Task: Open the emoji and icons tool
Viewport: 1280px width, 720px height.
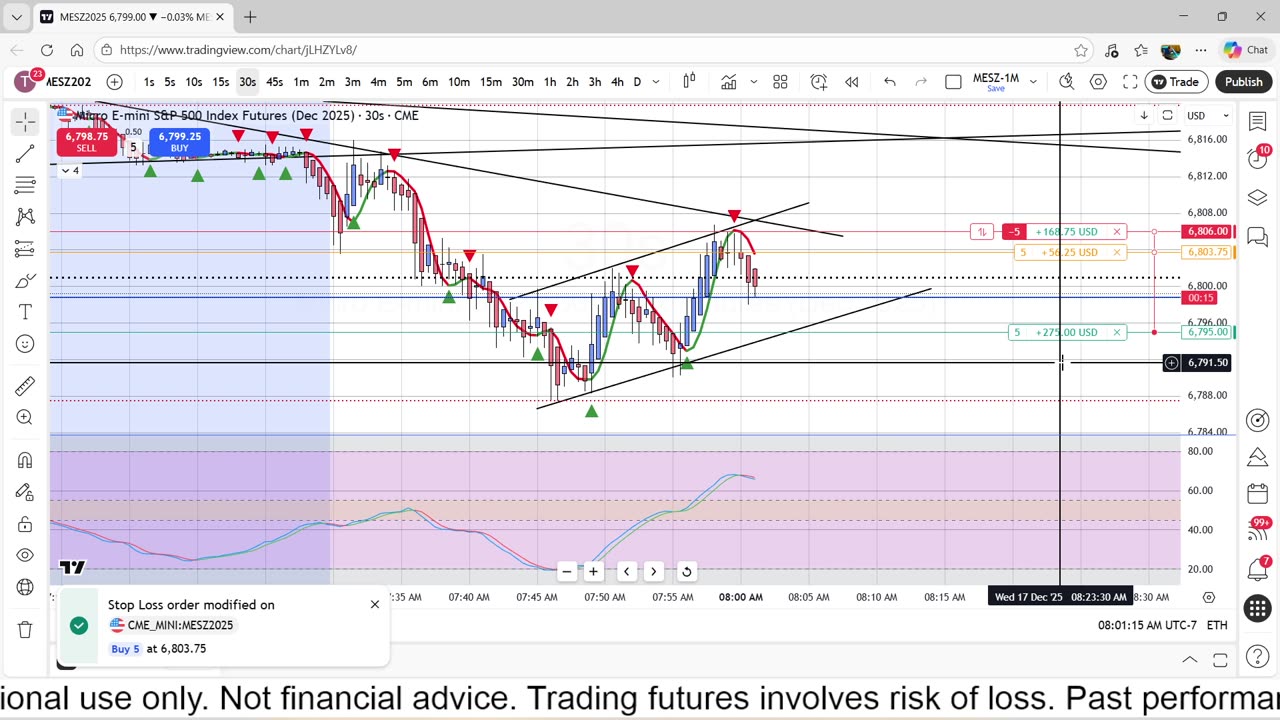Action: point(25,345)
